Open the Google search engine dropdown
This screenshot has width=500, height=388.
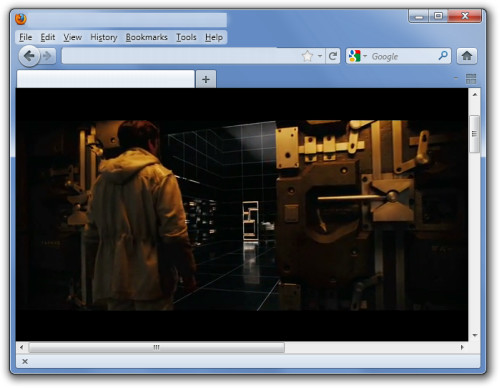point(358,56)
